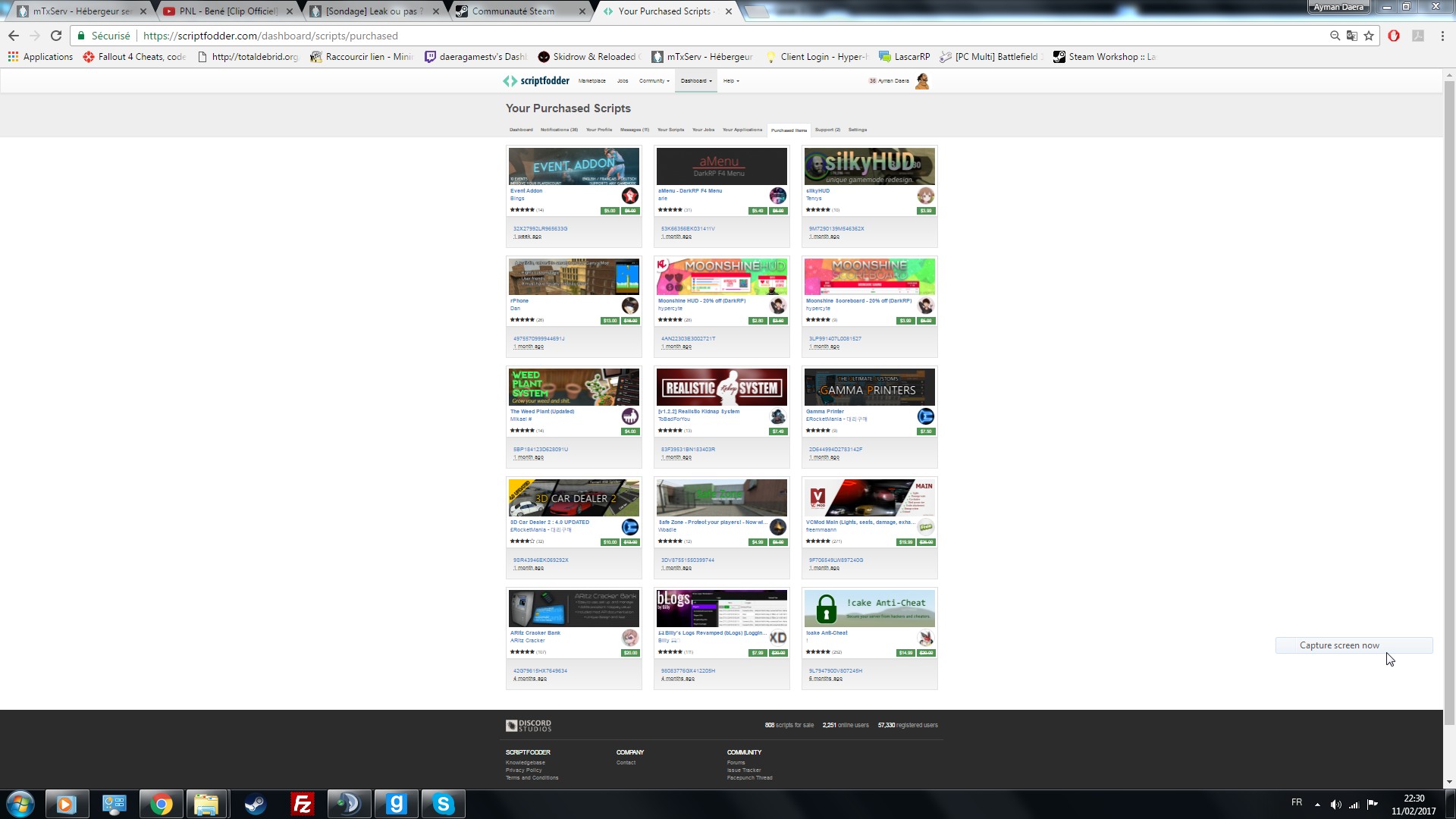Screen dimensions: 1456x819
Task: Bookmark page with the star icon
Action: (x=1369, y=36)
